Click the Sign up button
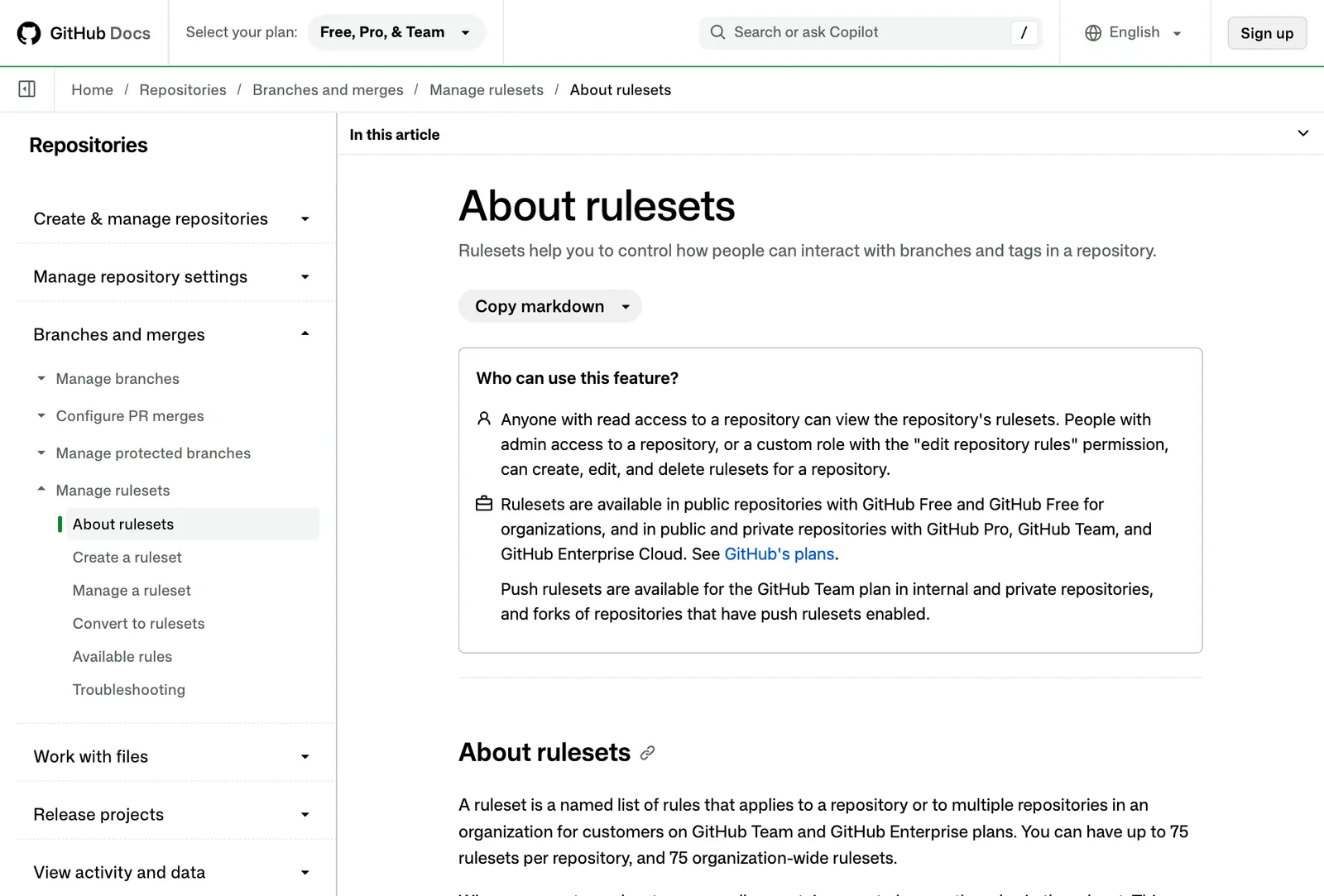This screenshot has width=1324, height=896. 1267,33
